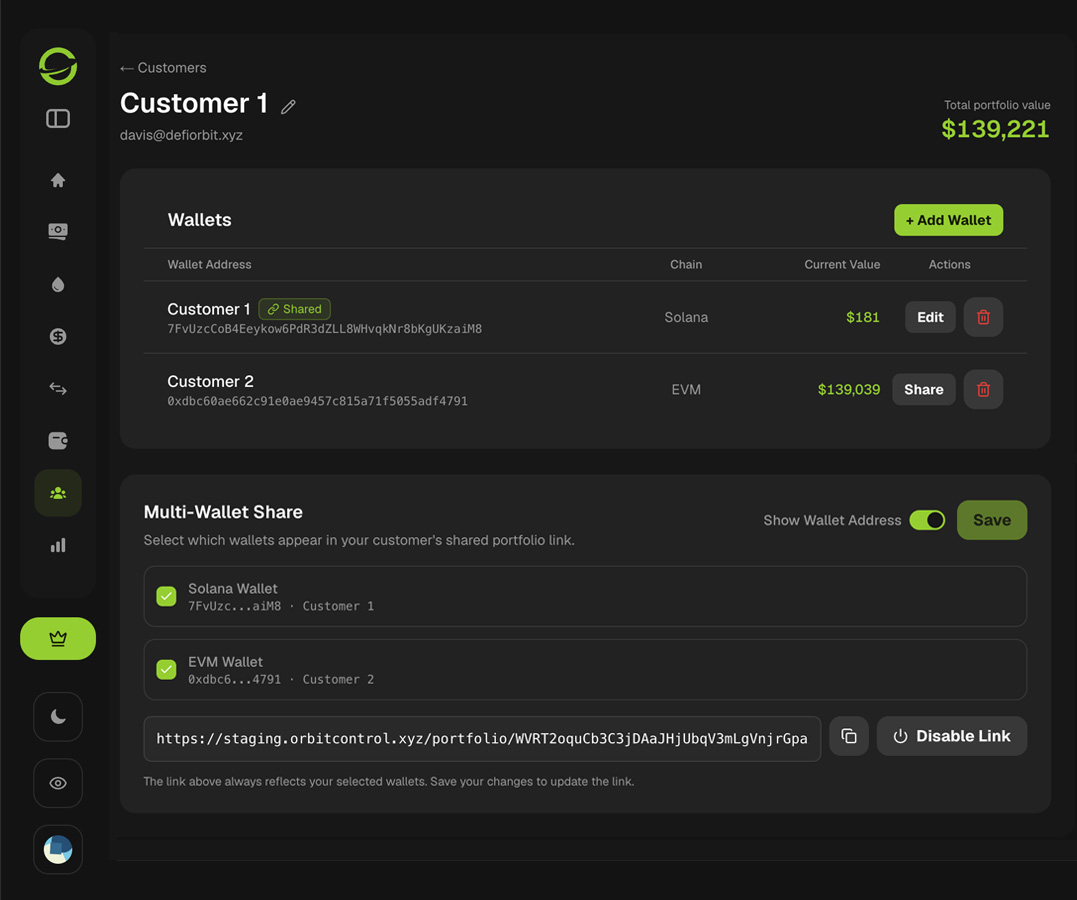This screenshot has height=900, width=1077.
Task: Save the Multi-Wallet Share settings
Action: (x=992, y=520)
